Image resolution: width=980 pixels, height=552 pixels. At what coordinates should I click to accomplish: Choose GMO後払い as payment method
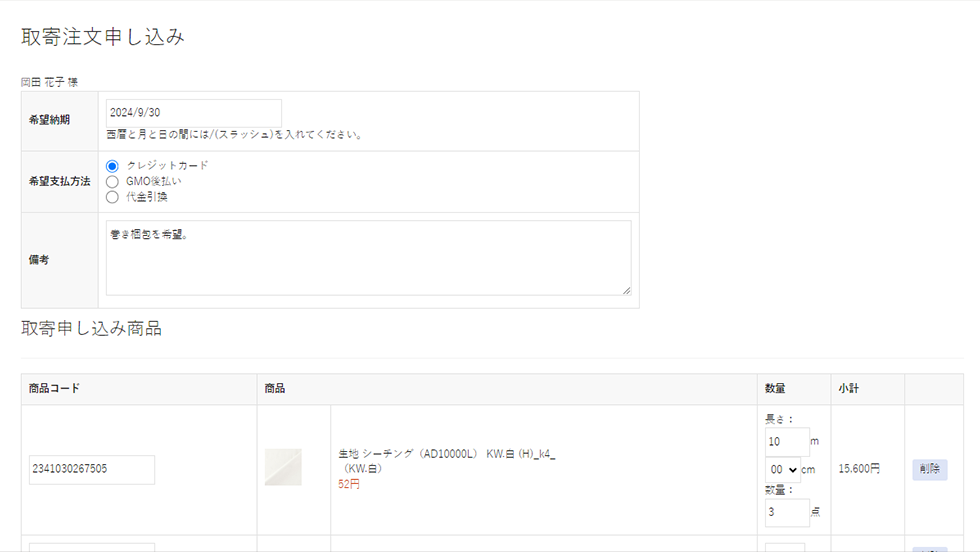click(x=112, y=182)
